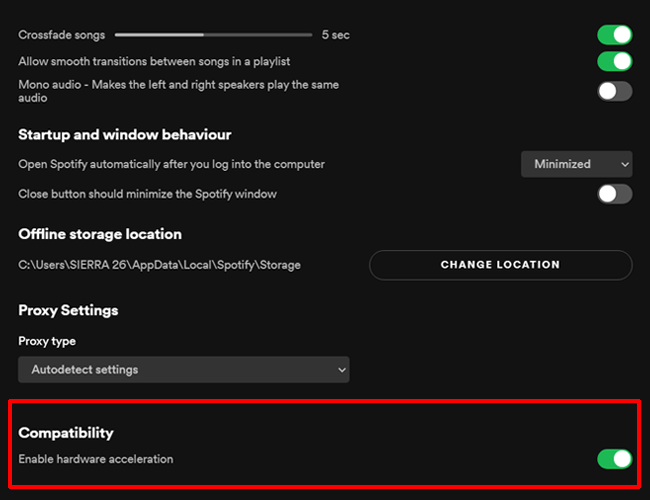Toggle Close button should minimize switch
The width and height of the screenshot is (650, 500).
(x=614, y=194)
